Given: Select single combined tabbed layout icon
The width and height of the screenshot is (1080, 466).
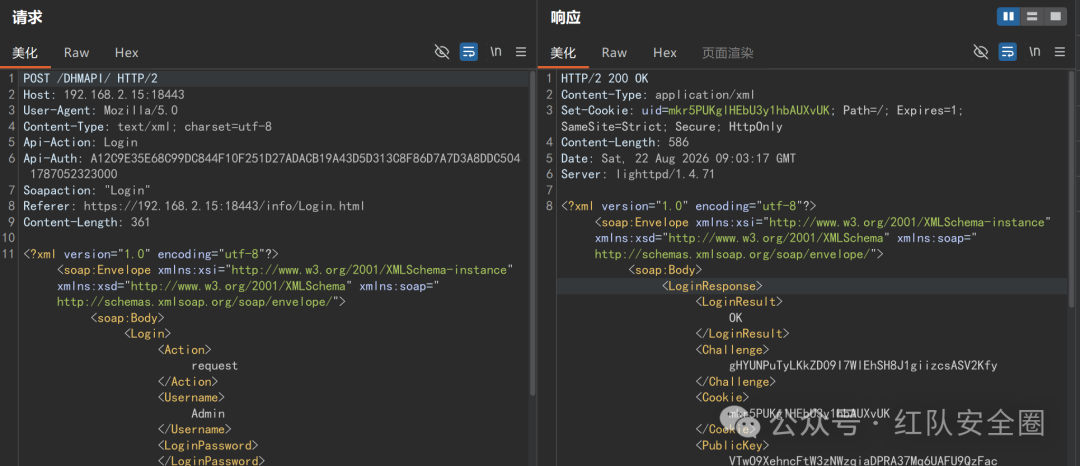Looking at the screenshot, I should click(x=1055, y=17).
